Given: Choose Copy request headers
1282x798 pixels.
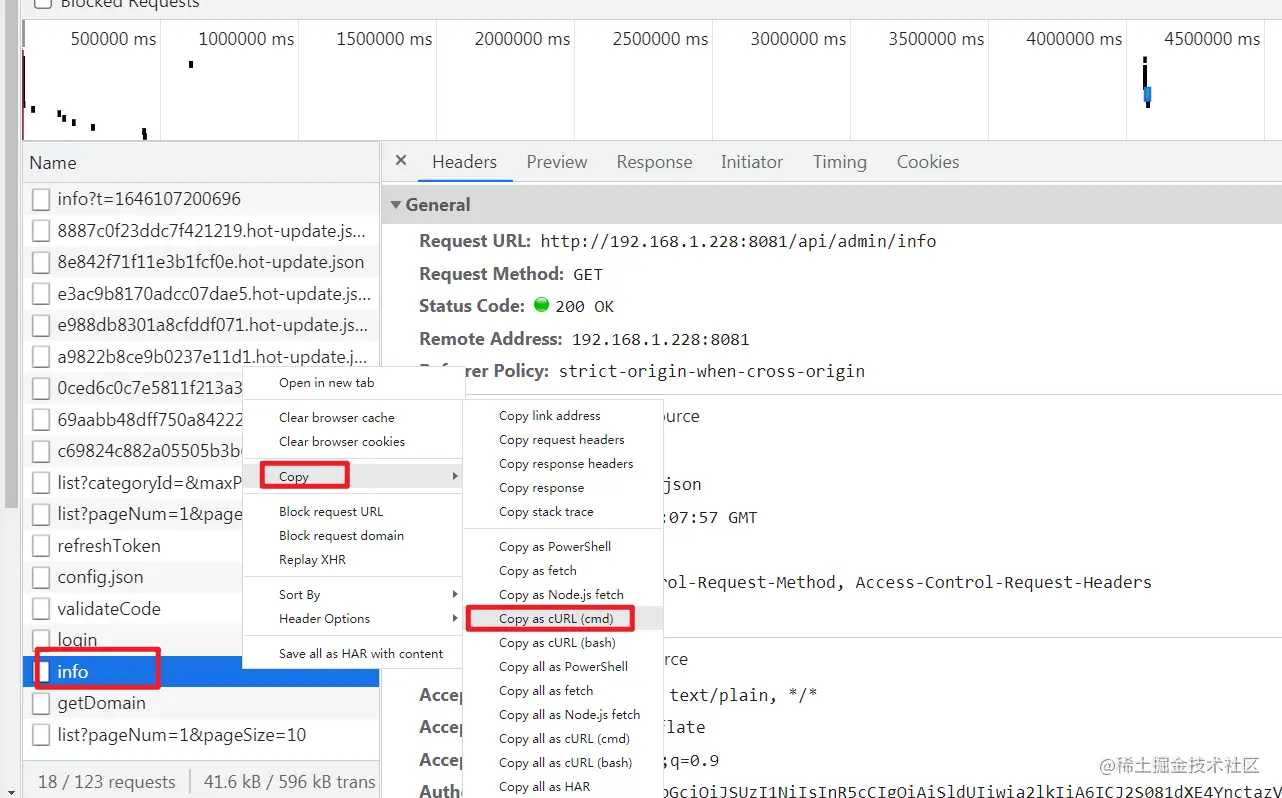Looking at the screenshot, I should pyautogui.click(x=563, y=440).
